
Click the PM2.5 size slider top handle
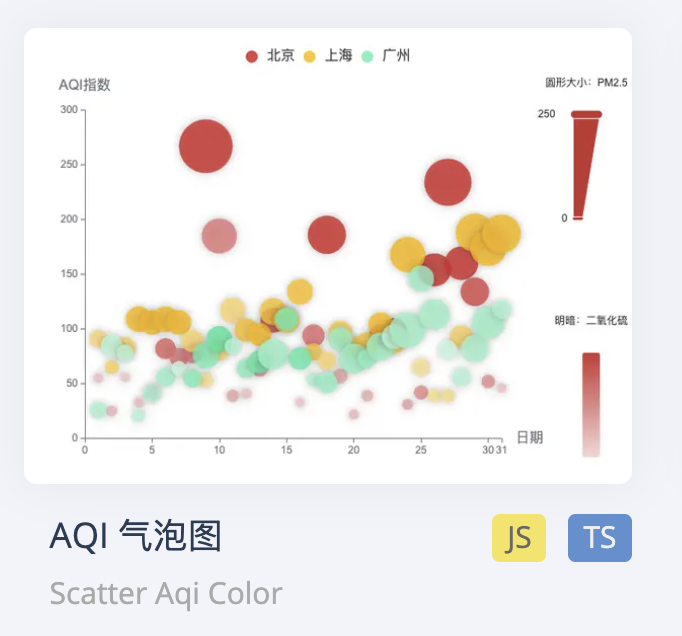[x=587, y=114]
